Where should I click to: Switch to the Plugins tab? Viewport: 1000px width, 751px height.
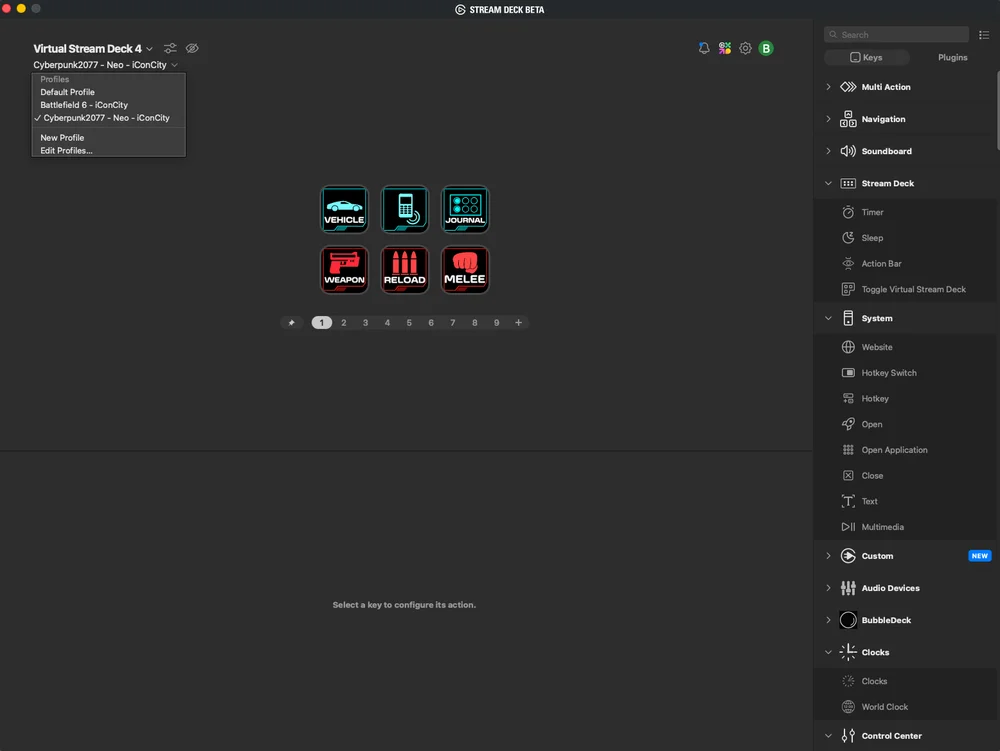point(952,57)
